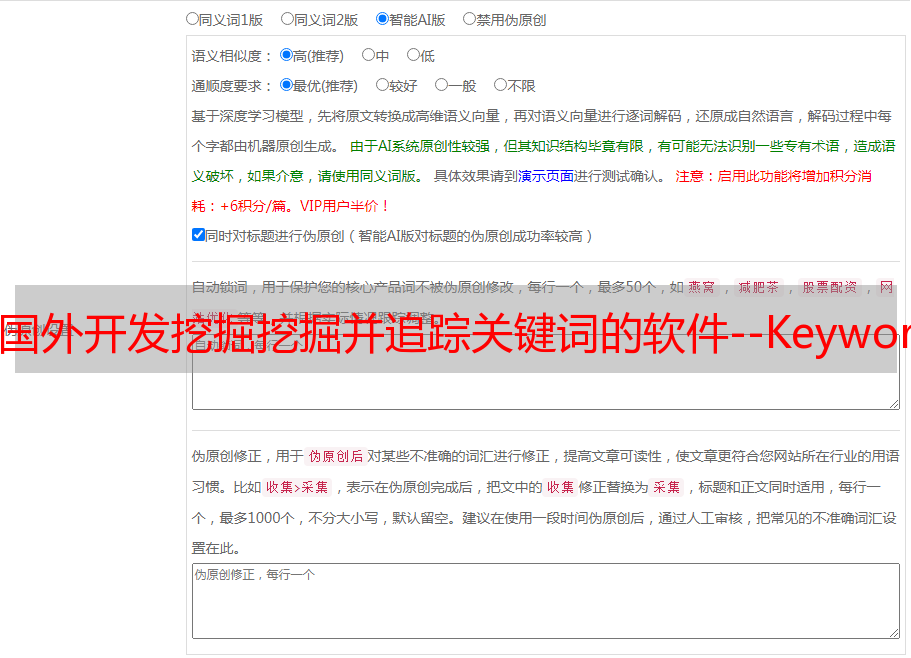This screenshot has height=658, width=911.
Task: Grab the resize handle of 伪原创修正 textarea
Action: pyautogui.click(x=894, y=633)
